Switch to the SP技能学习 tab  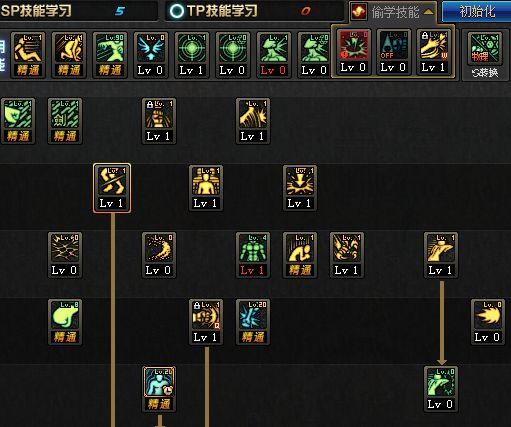(x=36, y=11)
